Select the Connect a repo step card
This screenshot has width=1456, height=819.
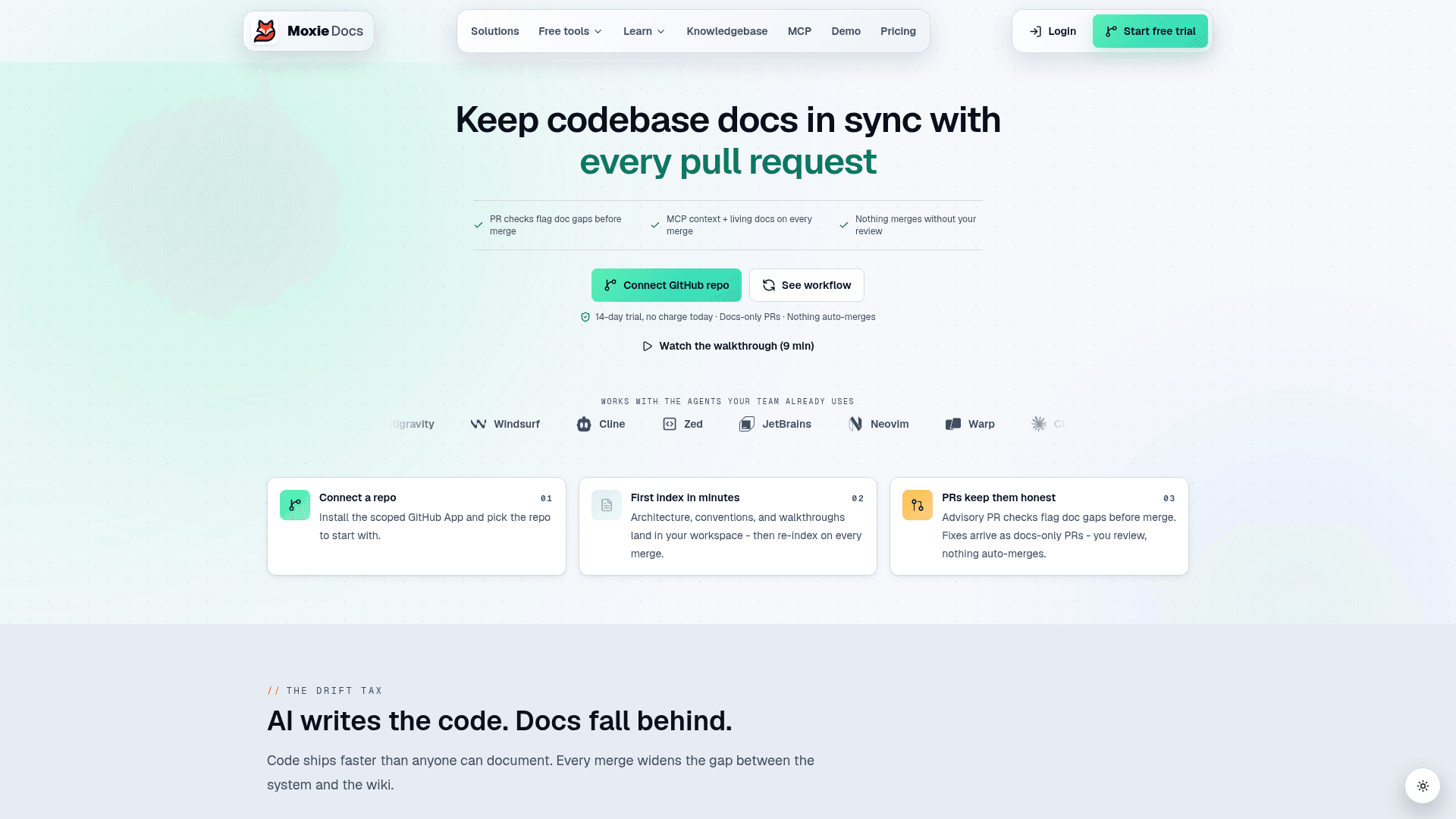pyautogui.click(x=416, y=526)
